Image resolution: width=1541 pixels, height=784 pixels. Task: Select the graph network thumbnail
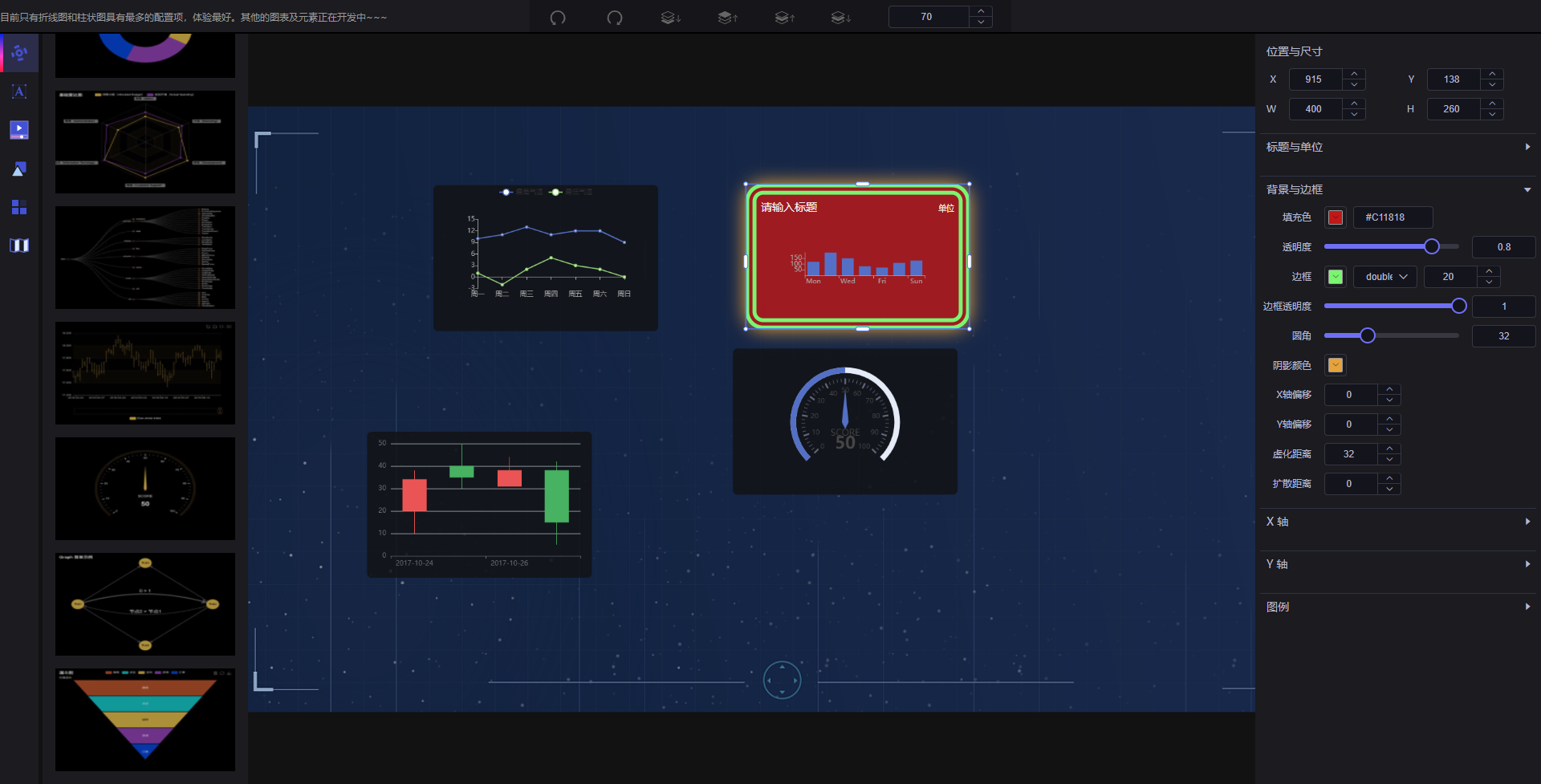(x=145, y=604)
